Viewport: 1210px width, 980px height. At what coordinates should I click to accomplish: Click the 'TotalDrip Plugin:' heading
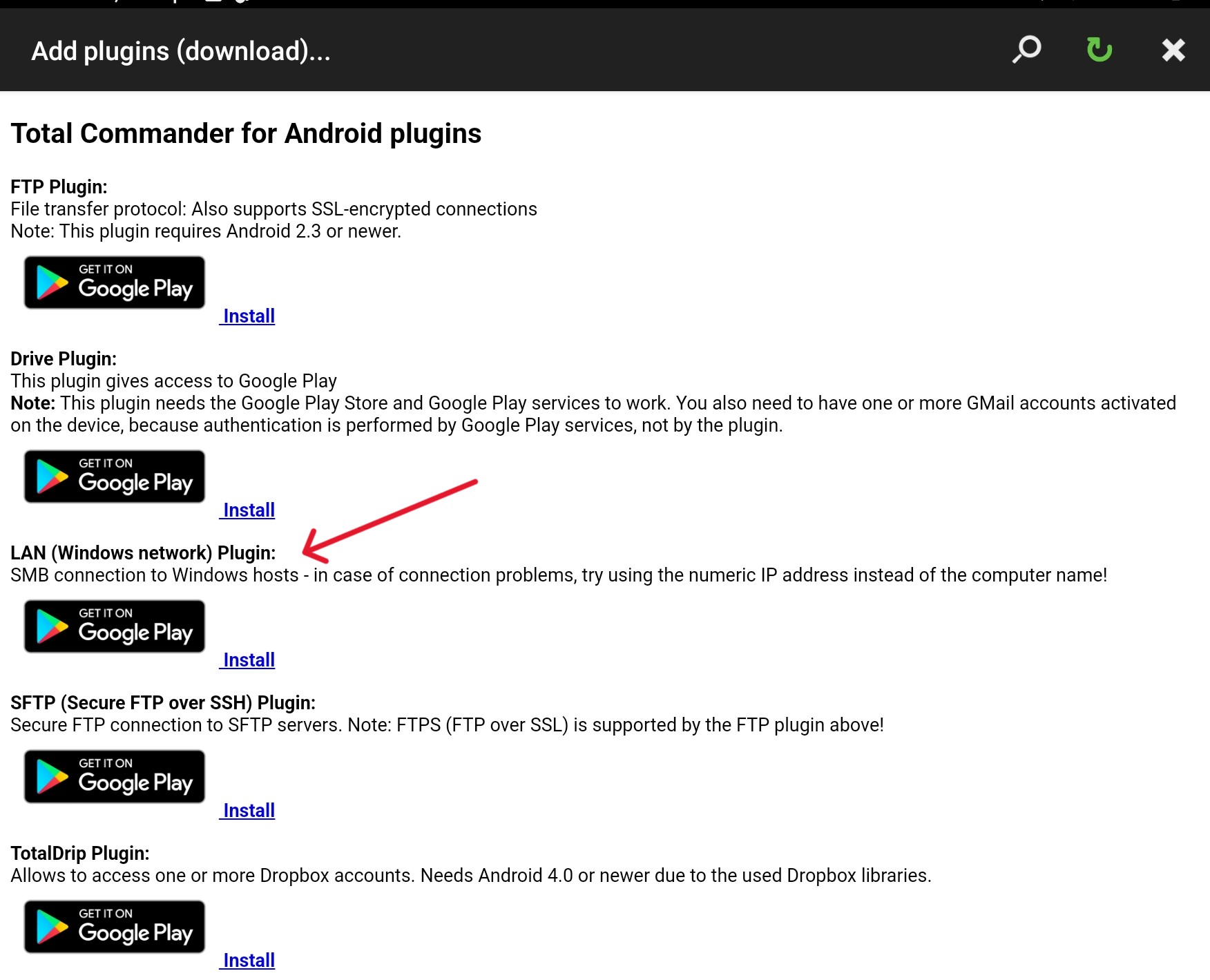pos(80,853)
